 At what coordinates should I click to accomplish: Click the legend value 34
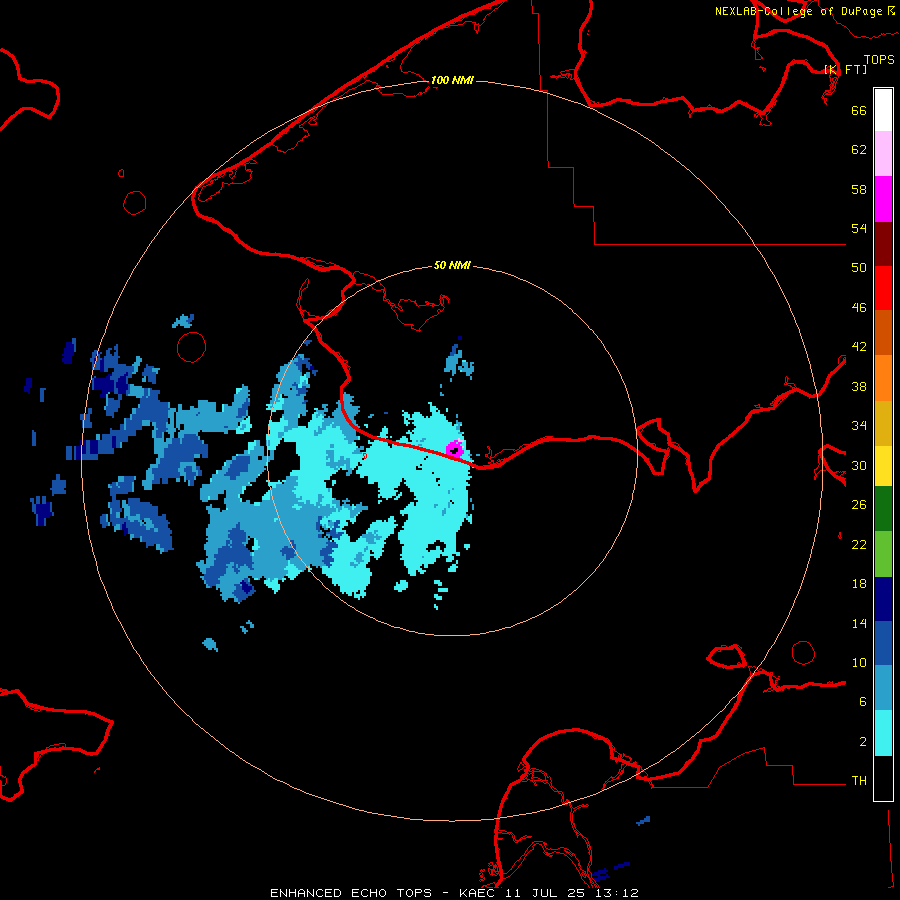pos(859,426)
